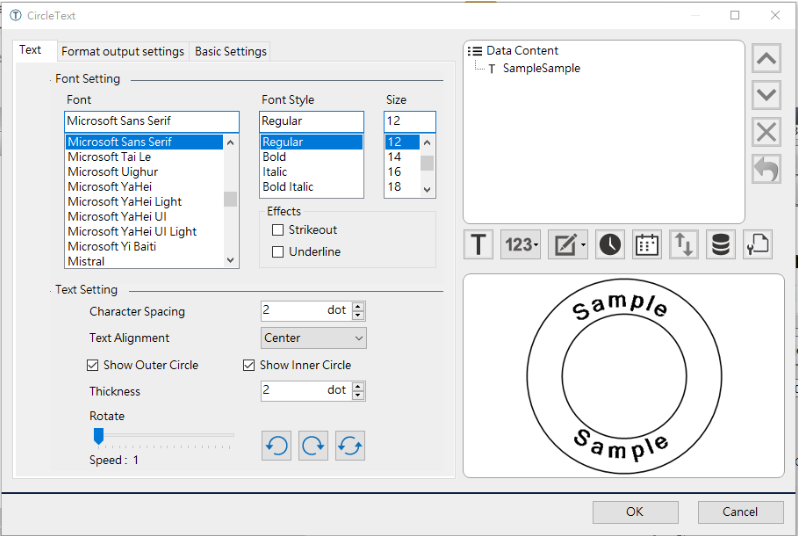This screenshot has height=536, width=798.
Task: Insert a calendar date item
Action: pyautogui.click(x=647, y=245)
